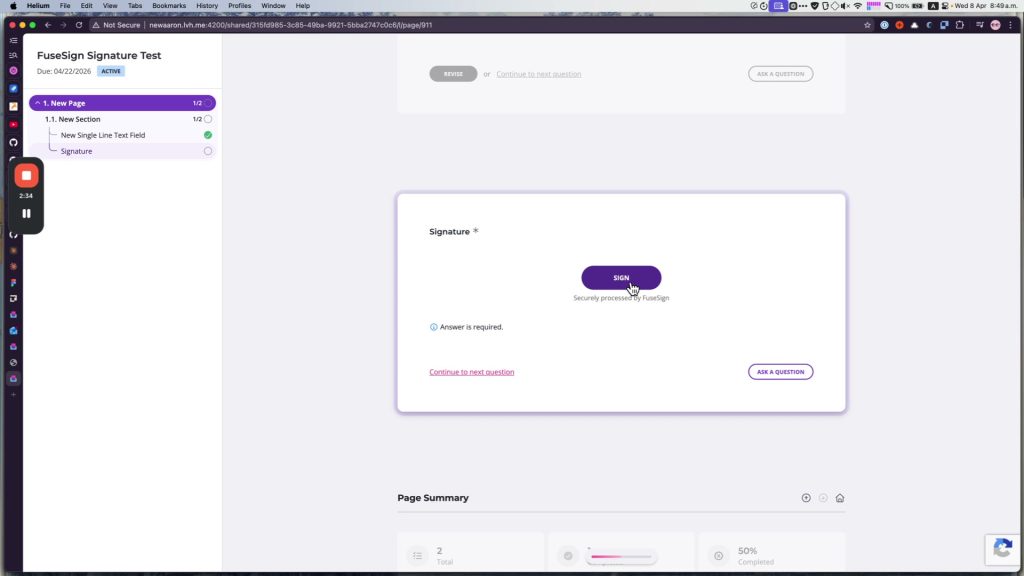The width and height of the screenshot is (1024, 576).
Task: Open the Profiles menu
Action: 240,6
